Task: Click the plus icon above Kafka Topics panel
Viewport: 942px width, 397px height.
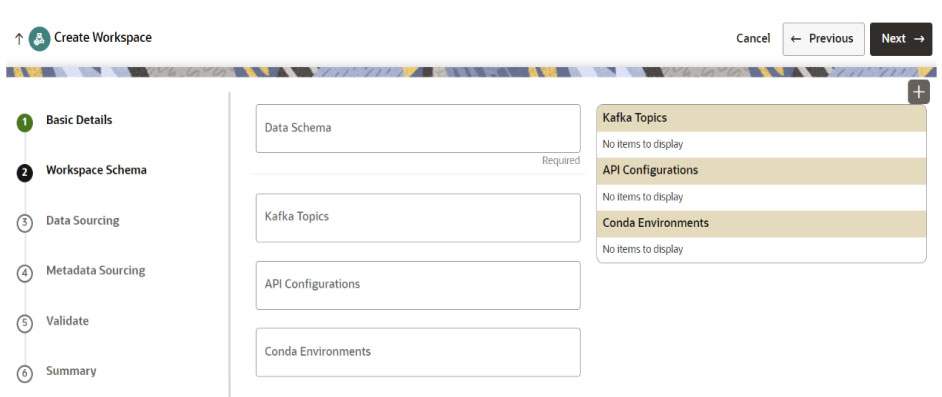Action: [919, 92]
